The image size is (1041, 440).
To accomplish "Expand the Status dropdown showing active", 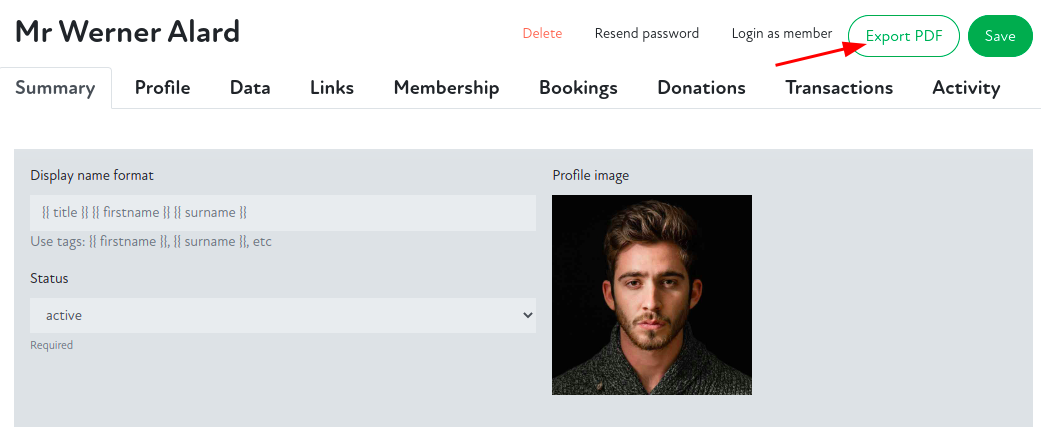I will tap(283, 315).
